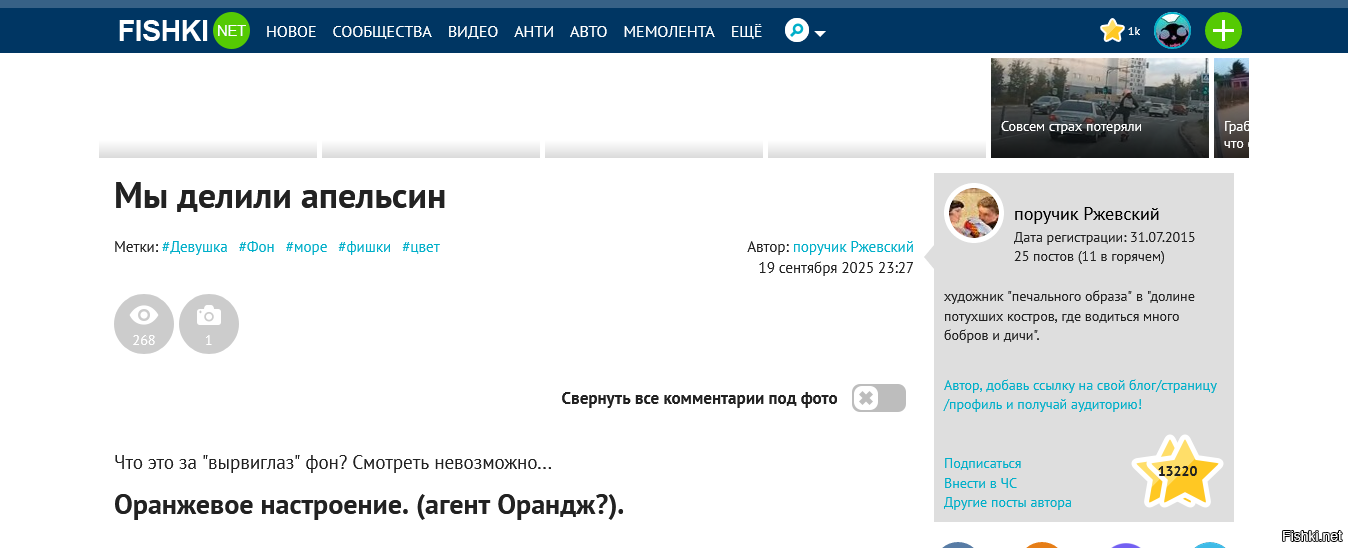The height and width of the screenshot is (548, 1348).
Task: Expand the search dropdown arrow
Action: (820, 33)
